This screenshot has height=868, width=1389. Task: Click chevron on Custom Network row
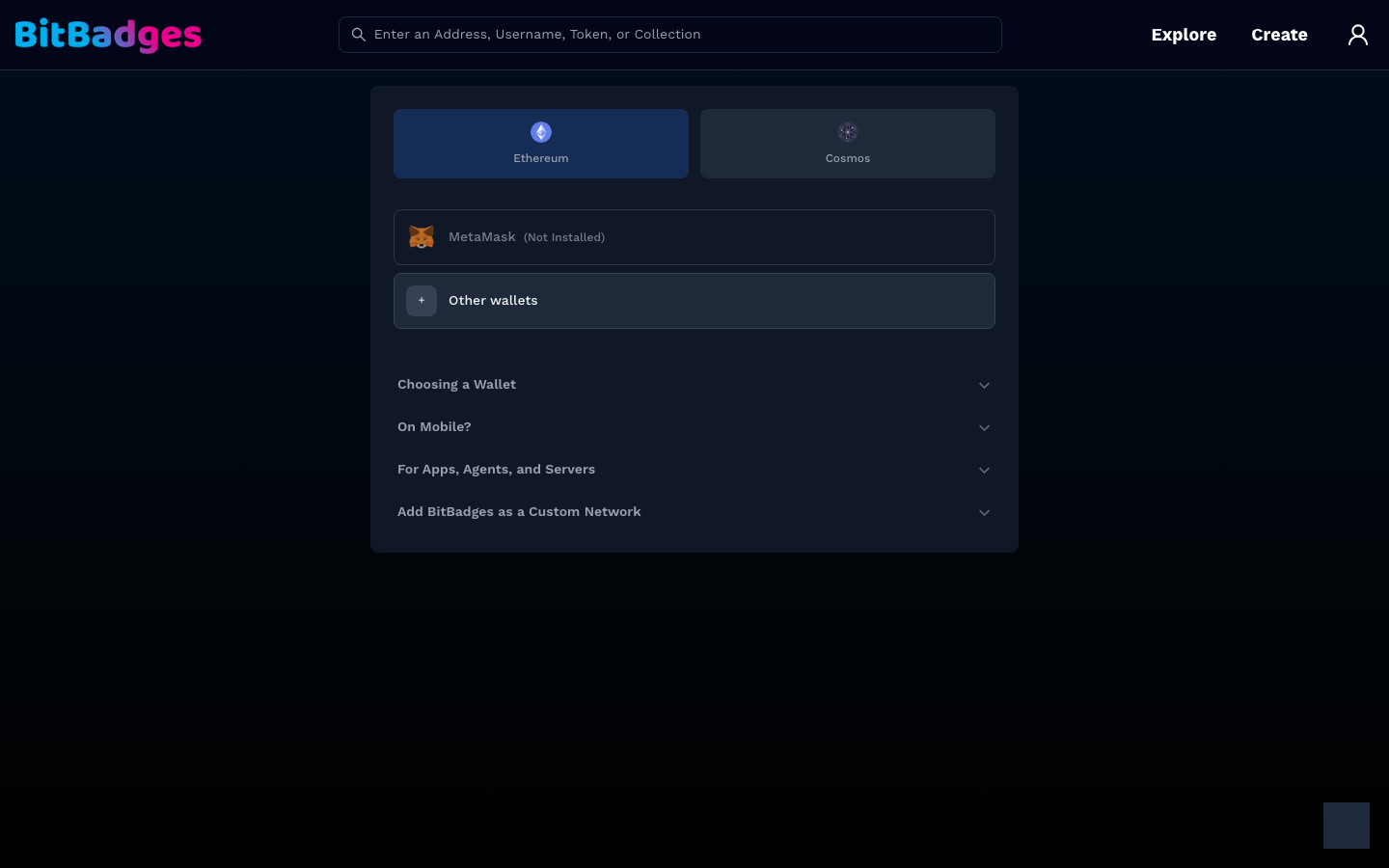[x=984, y=513]
